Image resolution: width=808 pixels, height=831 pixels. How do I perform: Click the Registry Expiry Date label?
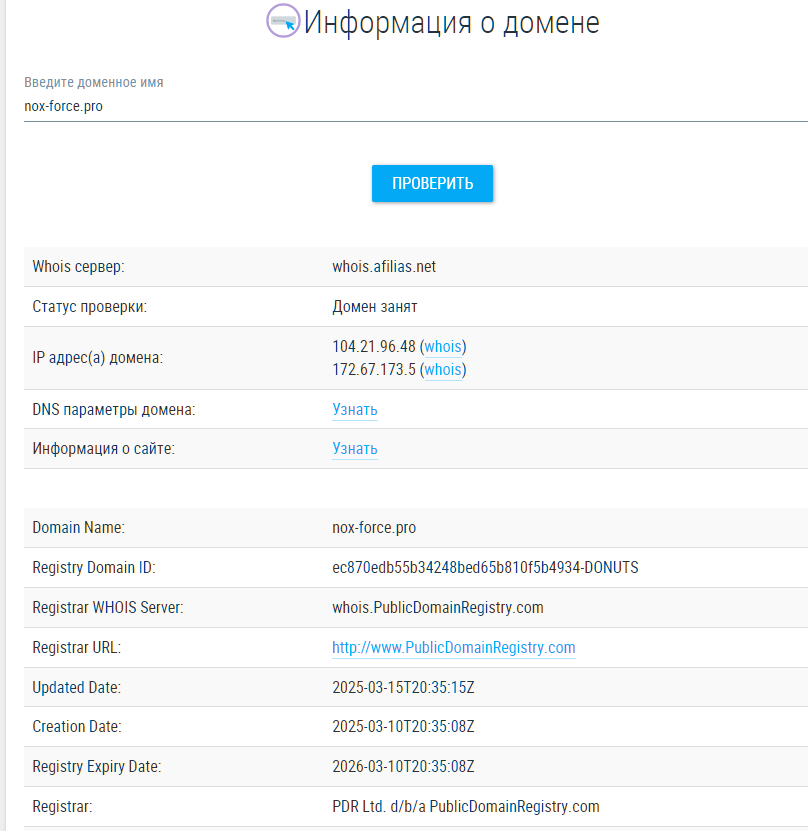[97, 767]
